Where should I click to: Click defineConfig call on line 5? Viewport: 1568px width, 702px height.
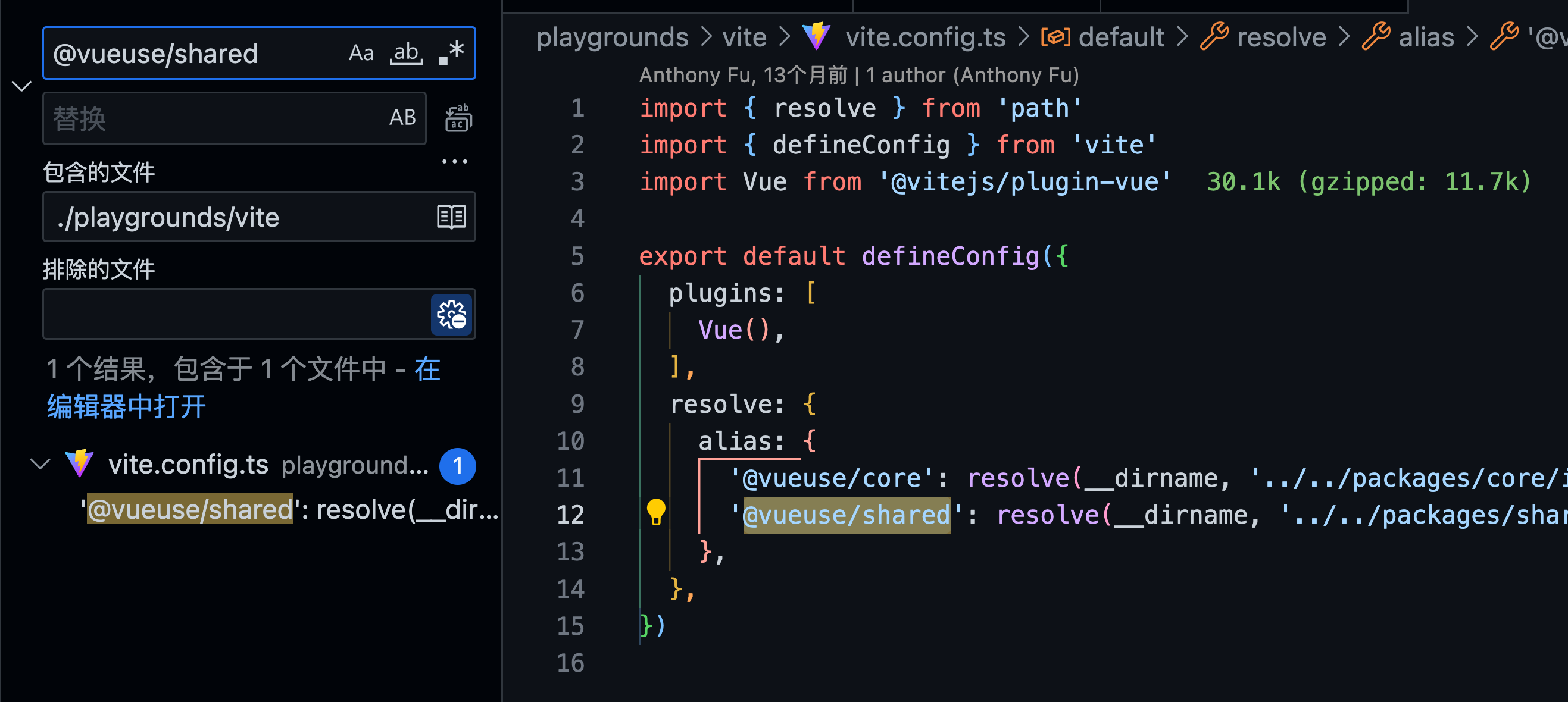pos(950,255)
